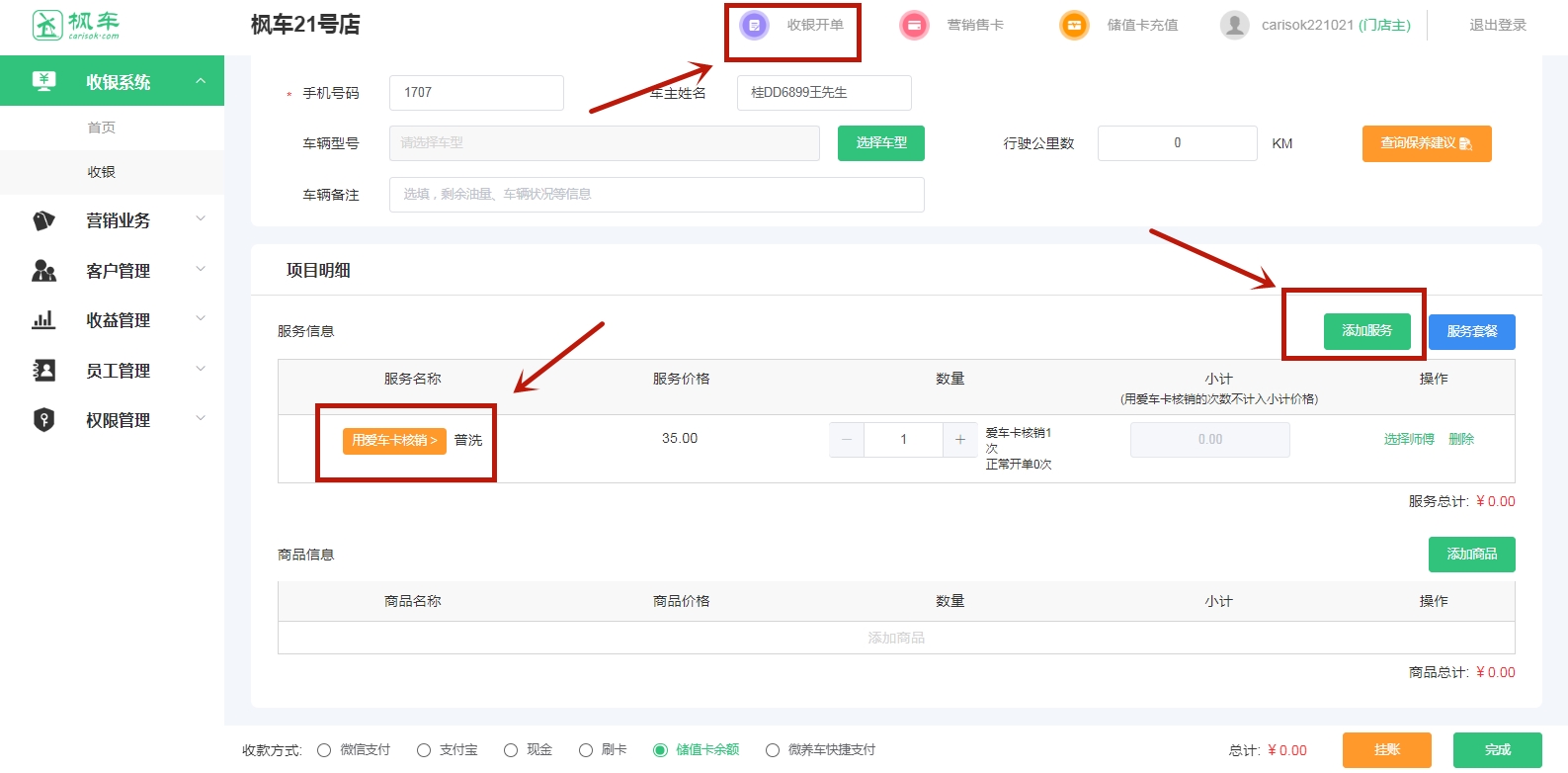Click the purple 收银开单 icon

point(754,26)
